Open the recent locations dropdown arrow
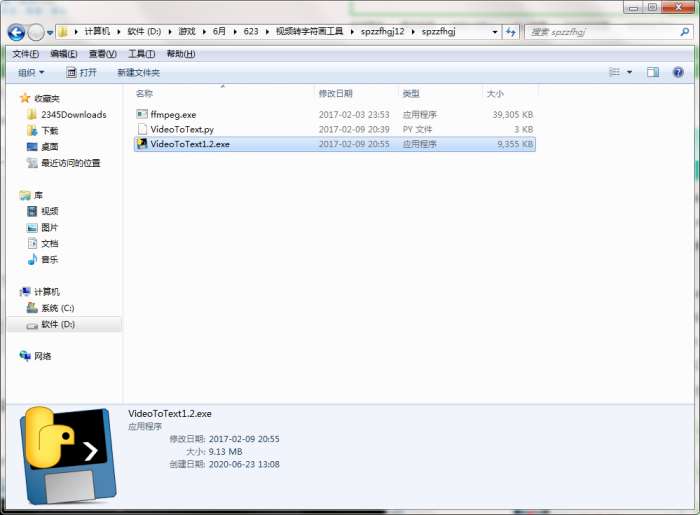Screen dimensions: 700x515 (x=50, y=33)
